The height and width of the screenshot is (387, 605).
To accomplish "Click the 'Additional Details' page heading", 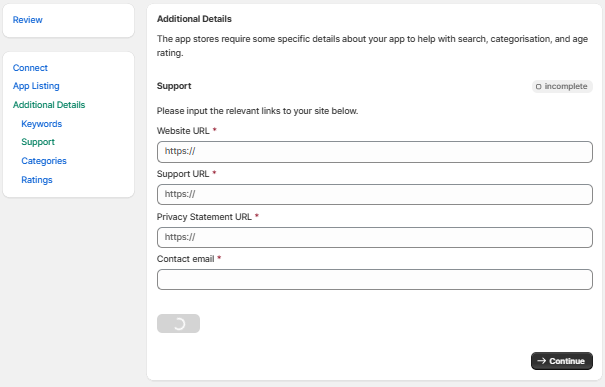I will 194,19.
